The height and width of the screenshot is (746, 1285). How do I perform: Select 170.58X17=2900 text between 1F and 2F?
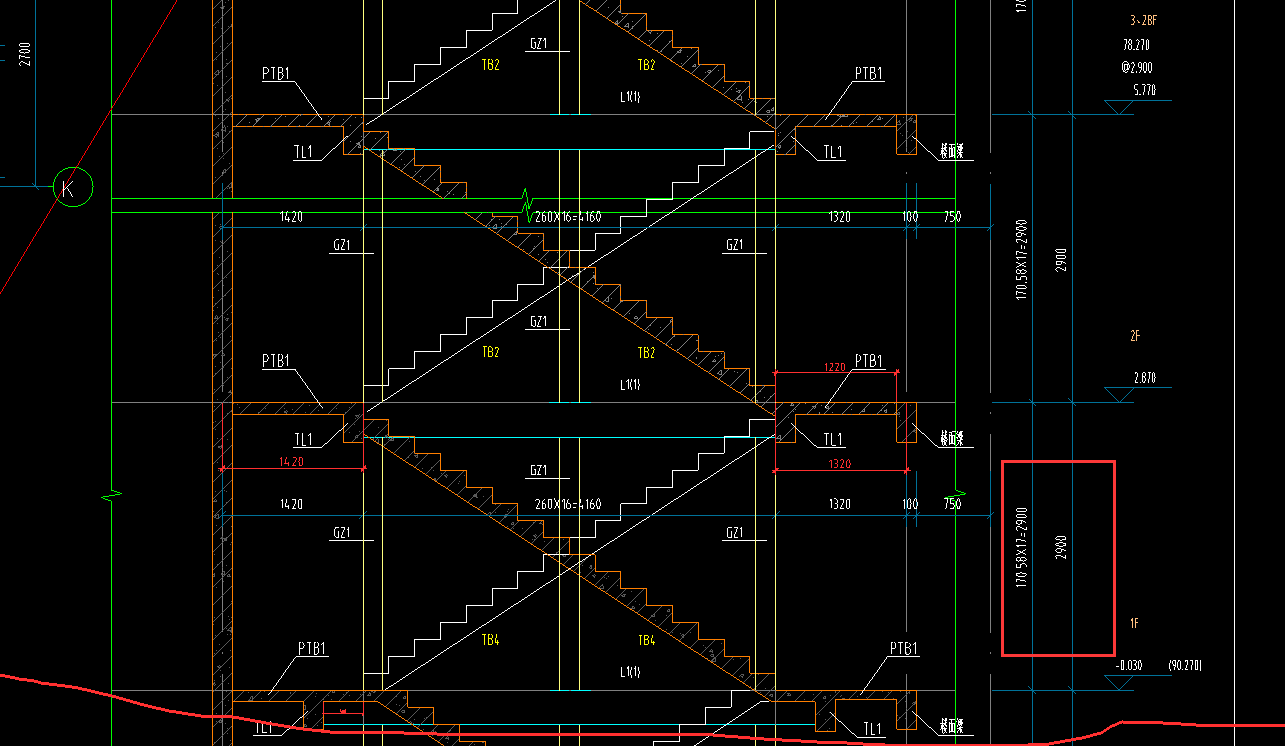pos(1022,547)
